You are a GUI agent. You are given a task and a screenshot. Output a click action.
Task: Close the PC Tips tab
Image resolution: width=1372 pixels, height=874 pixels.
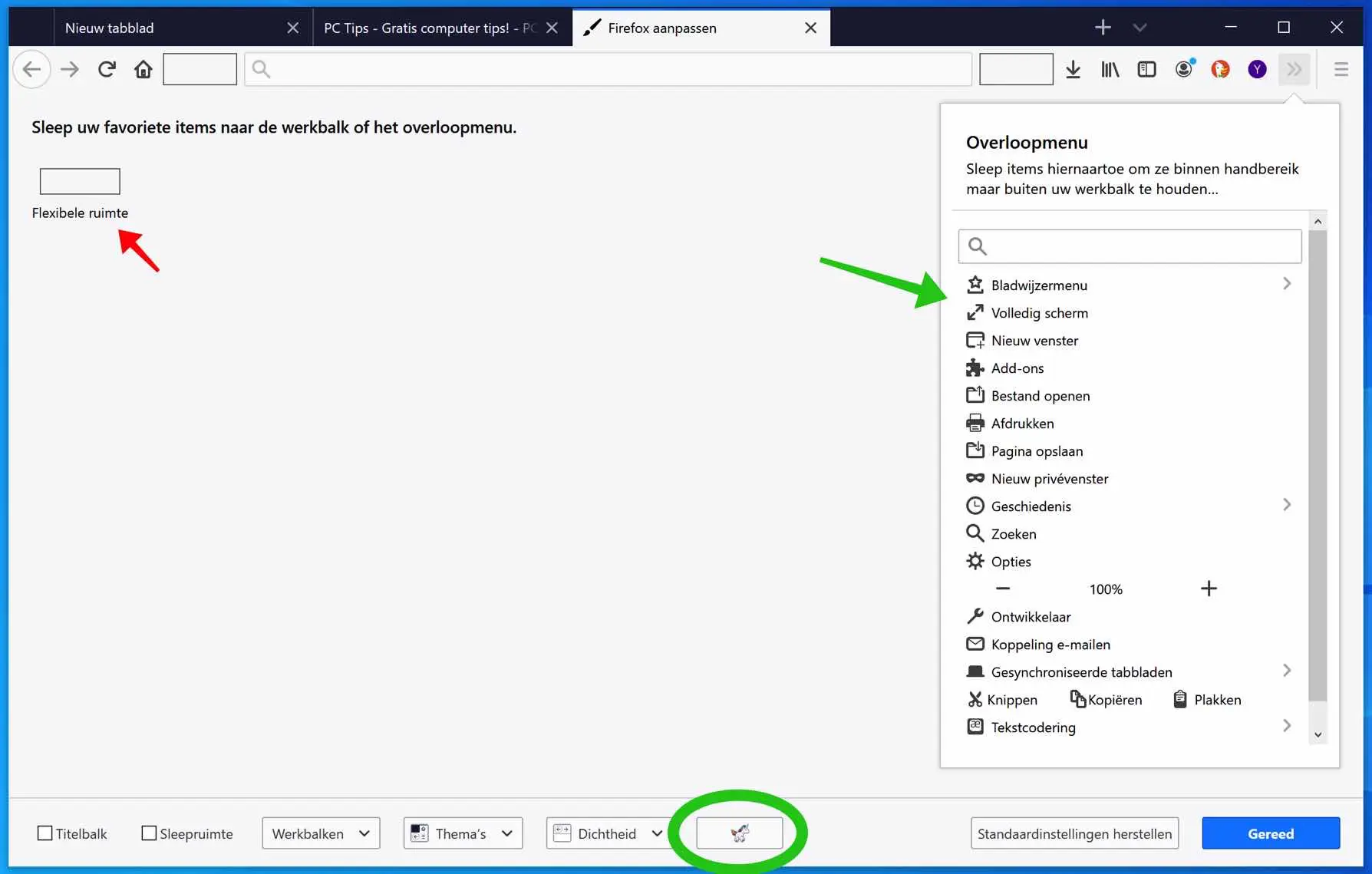(x=552, y=28)
